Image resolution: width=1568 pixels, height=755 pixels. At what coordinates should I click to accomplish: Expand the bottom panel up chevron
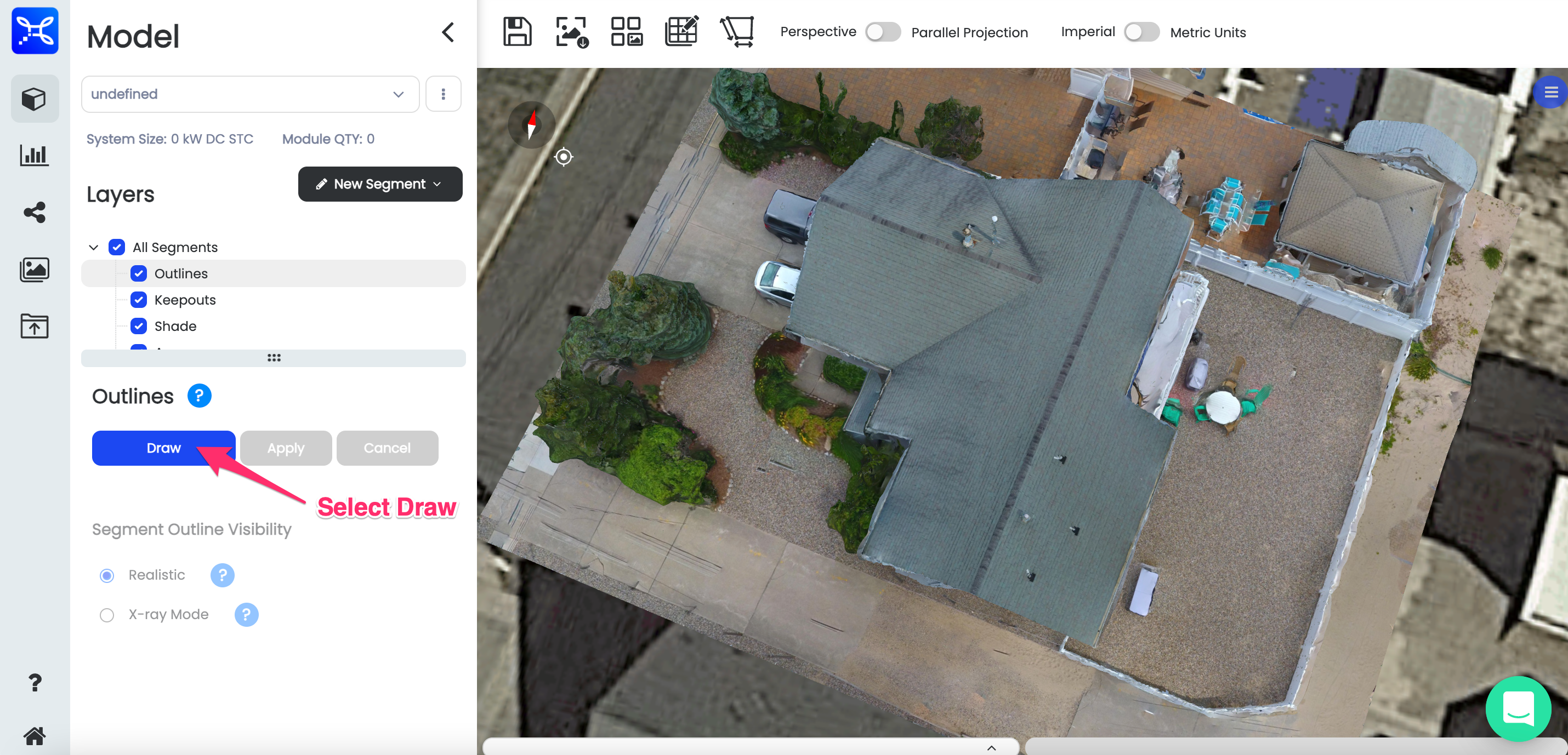992,747
